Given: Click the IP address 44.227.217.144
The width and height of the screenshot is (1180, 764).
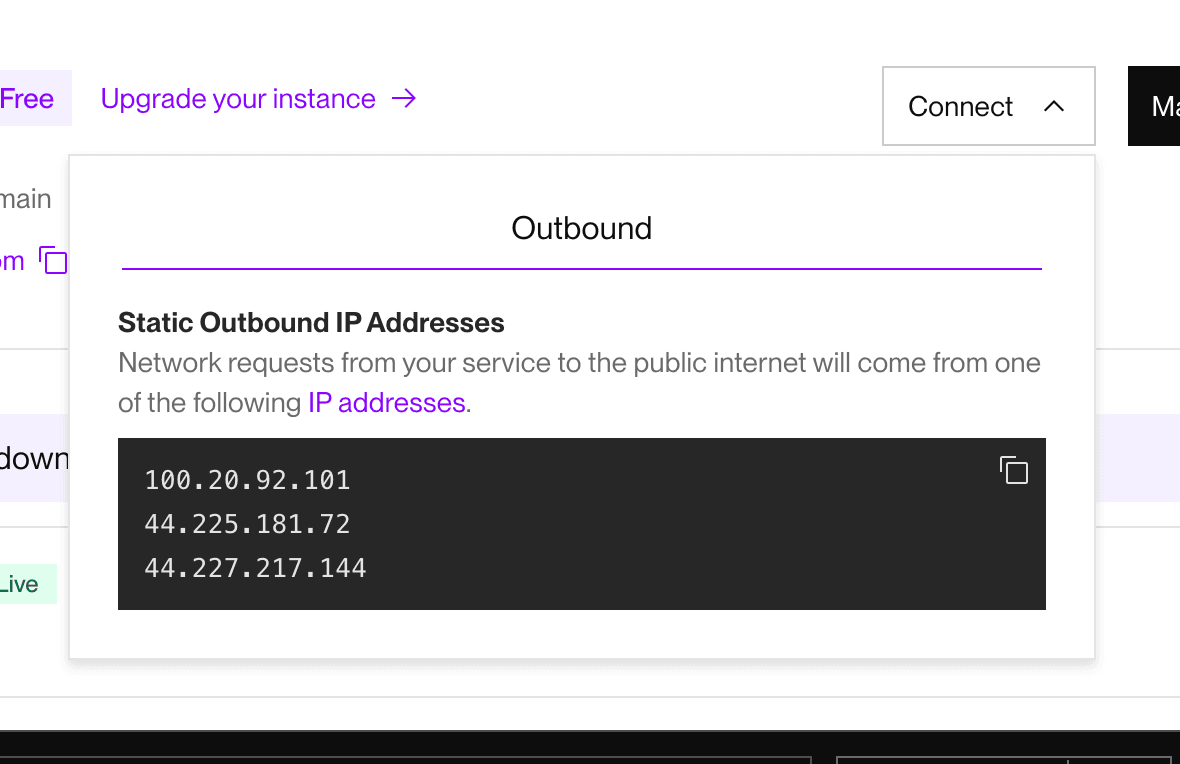Looking at the screenshot, I should 255,568.
